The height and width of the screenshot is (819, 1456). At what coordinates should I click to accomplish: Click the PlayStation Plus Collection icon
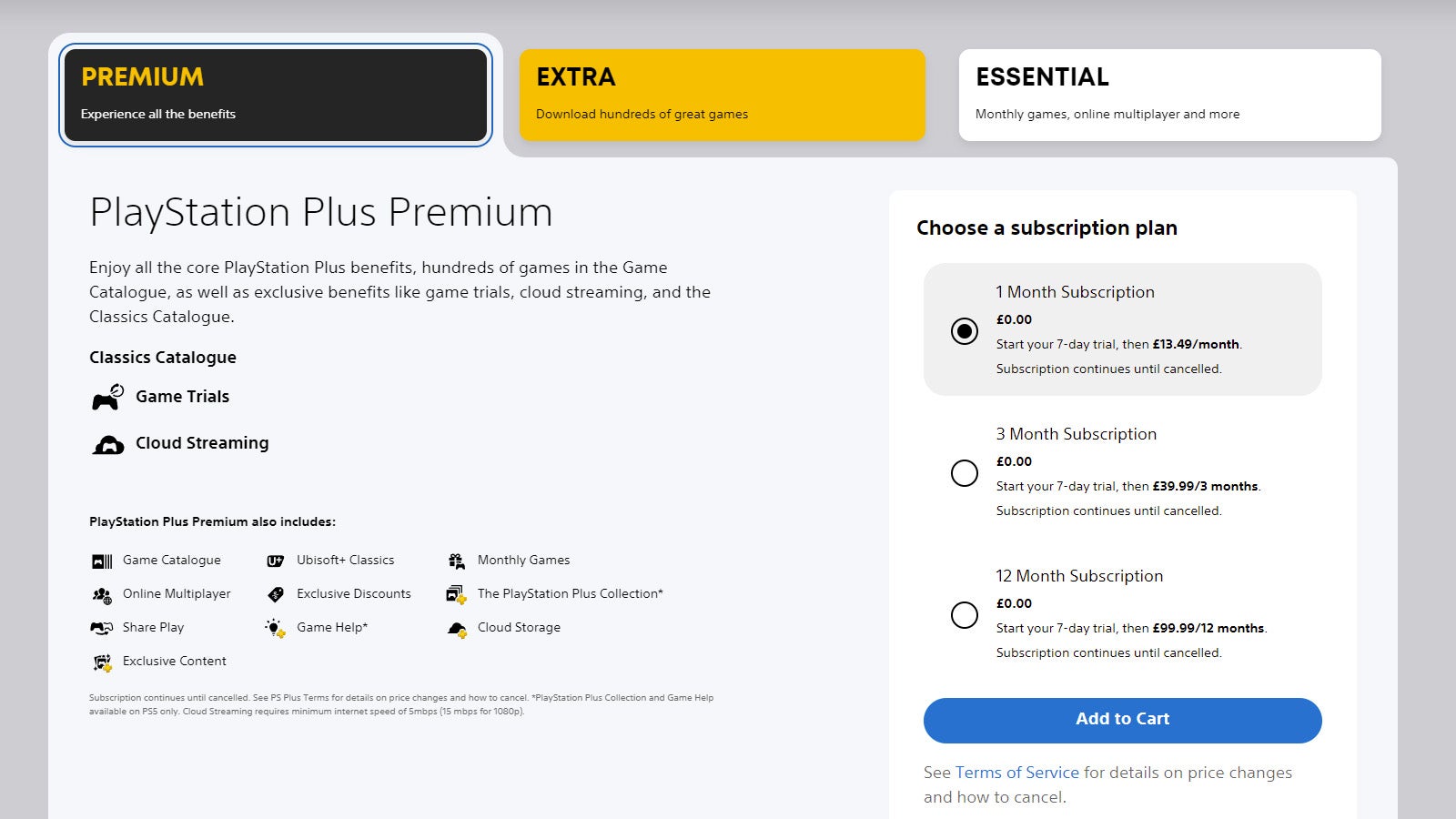(x=456, y=594)
